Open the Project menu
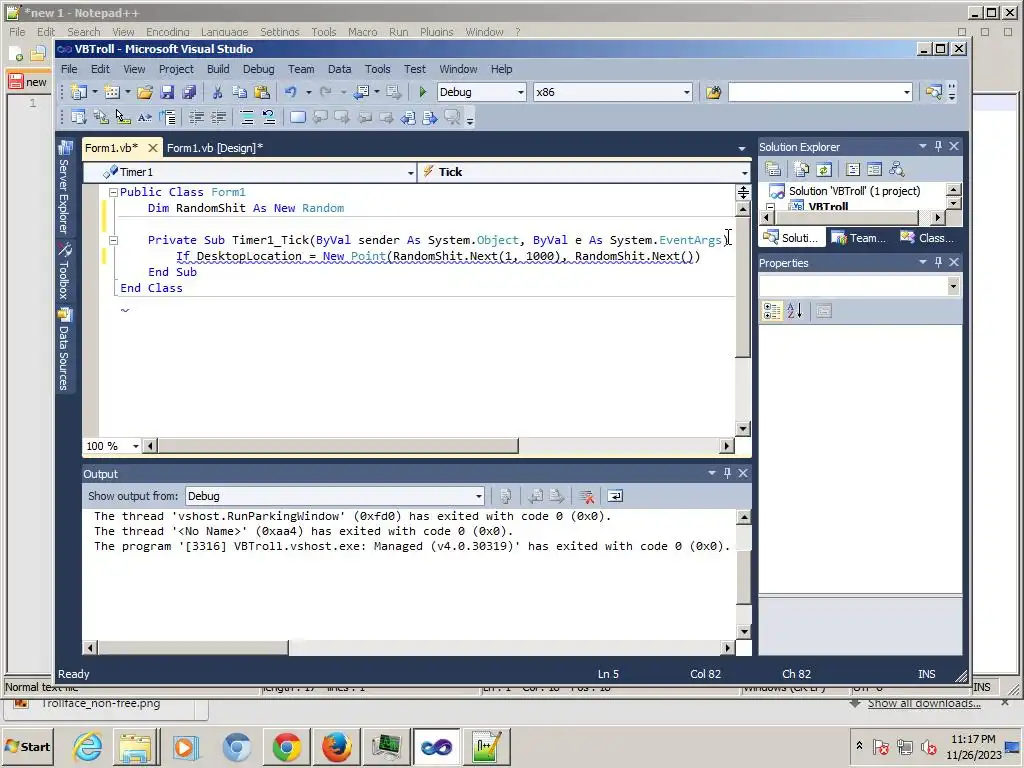The height and width of the screenshot is (768, 1024). pyautogui.click(x=176, y=69)
